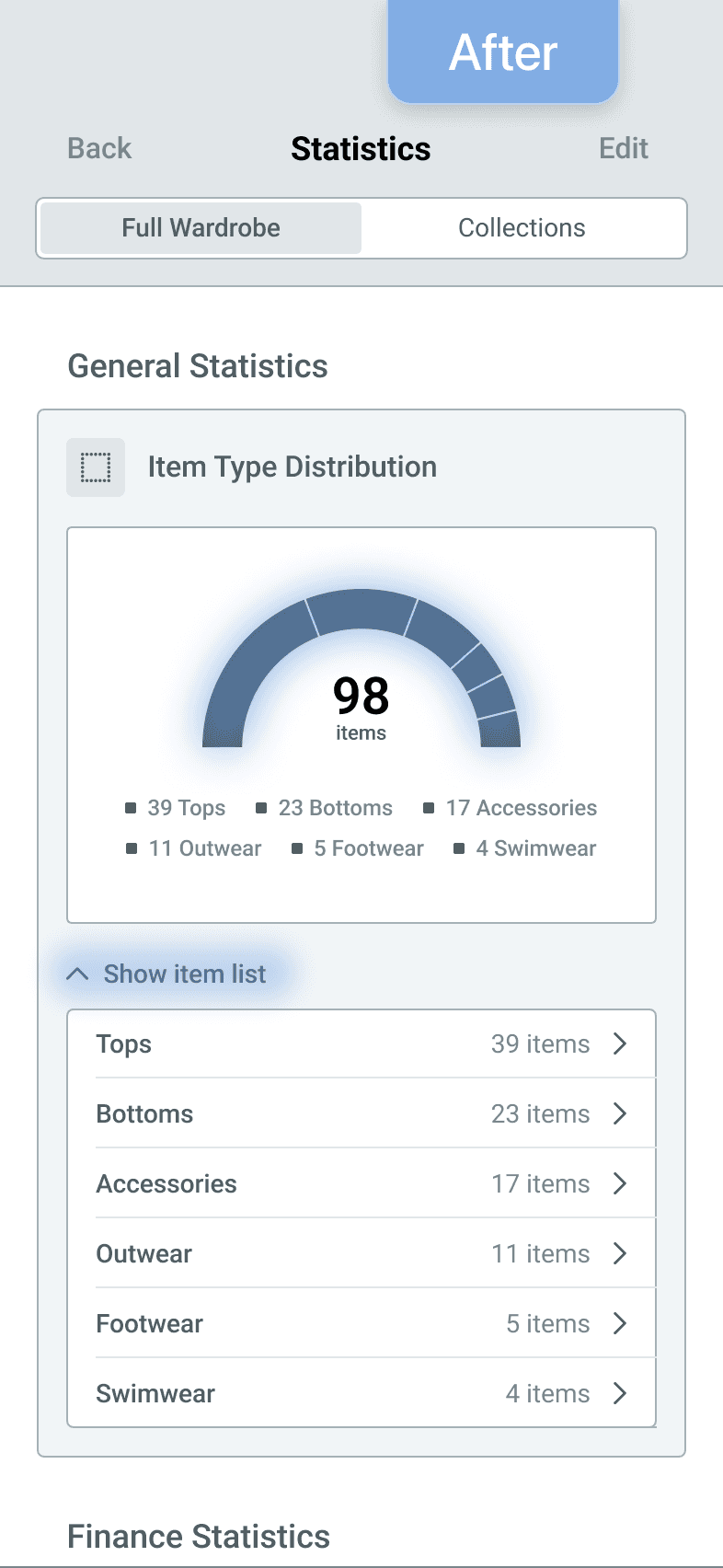Click the Item Type Distribution title
The width and height of the screenshot is (723, 1568).
pos(293,467)
